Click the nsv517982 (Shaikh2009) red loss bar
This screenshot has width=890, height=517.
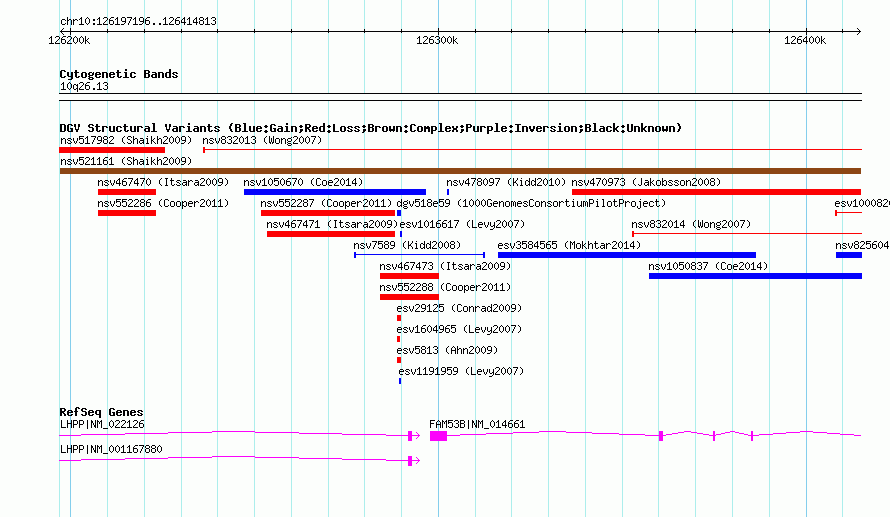[x=112, y=150]
